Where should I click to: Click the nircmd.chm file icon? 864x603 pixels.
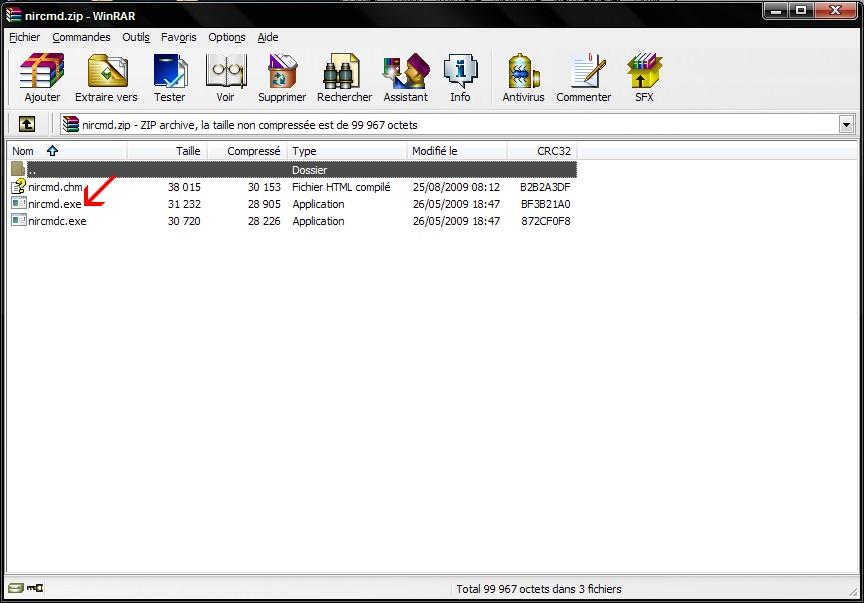pos(19,186)
